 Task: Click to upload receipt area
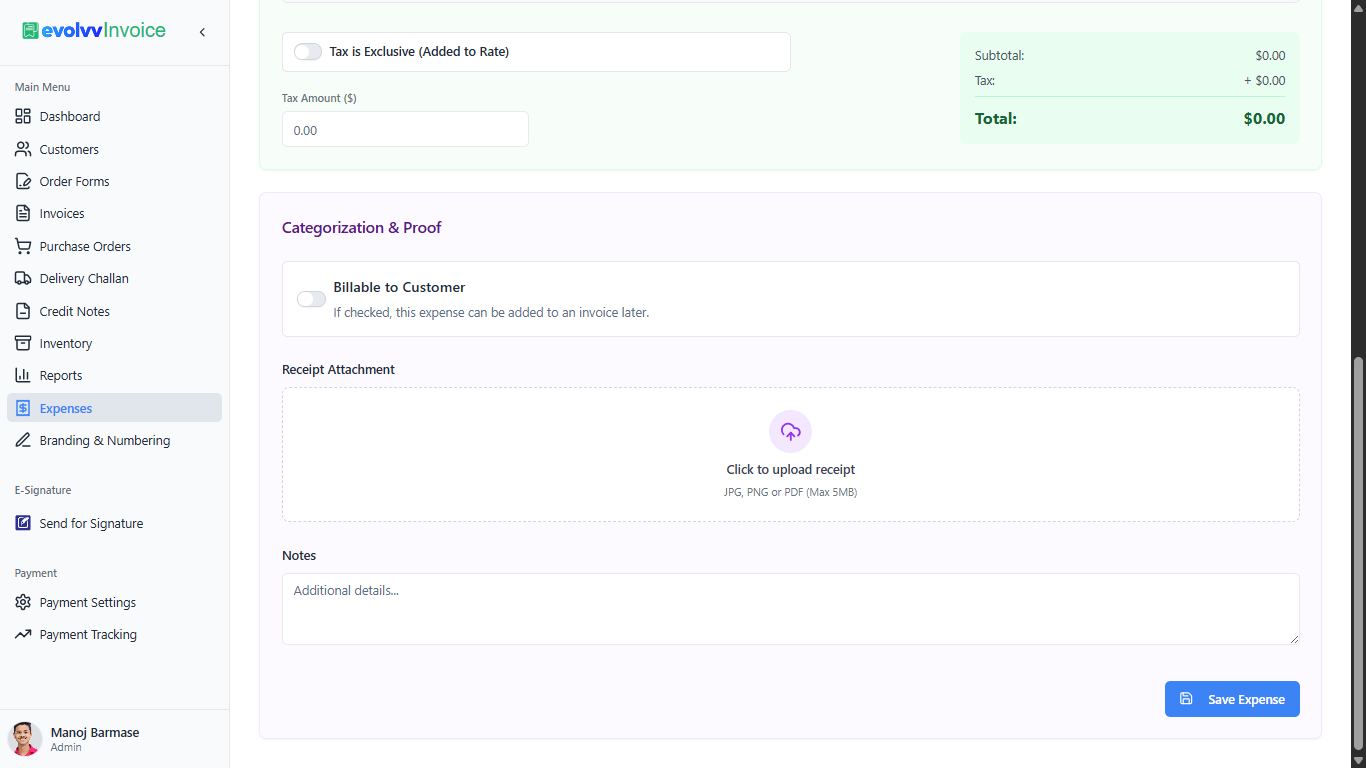(791, 454)
